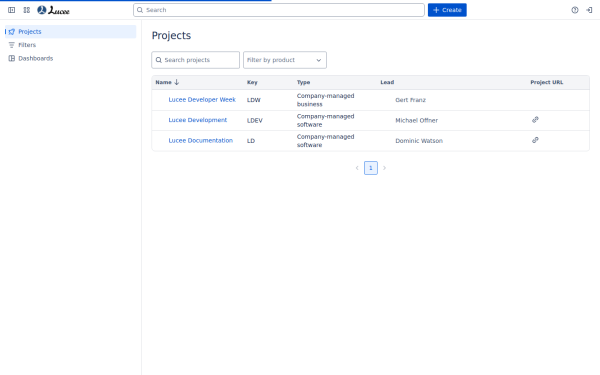Click the Lead column header
The width and height of the screenshot is (600, 375).
pyautogui.click(x=387, y=82)
